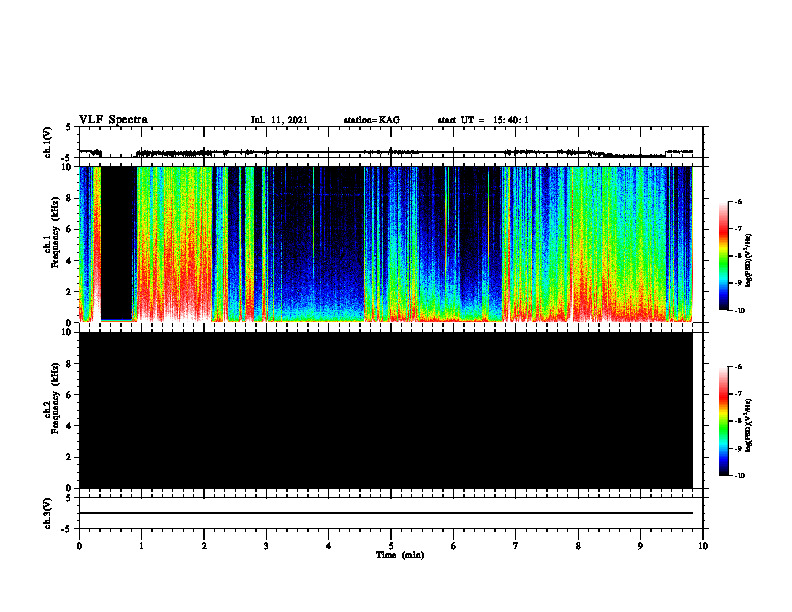Click the ch.2 spectrogram color scale bar
This screenshot has width=792, height=612.
pos(723,421)
